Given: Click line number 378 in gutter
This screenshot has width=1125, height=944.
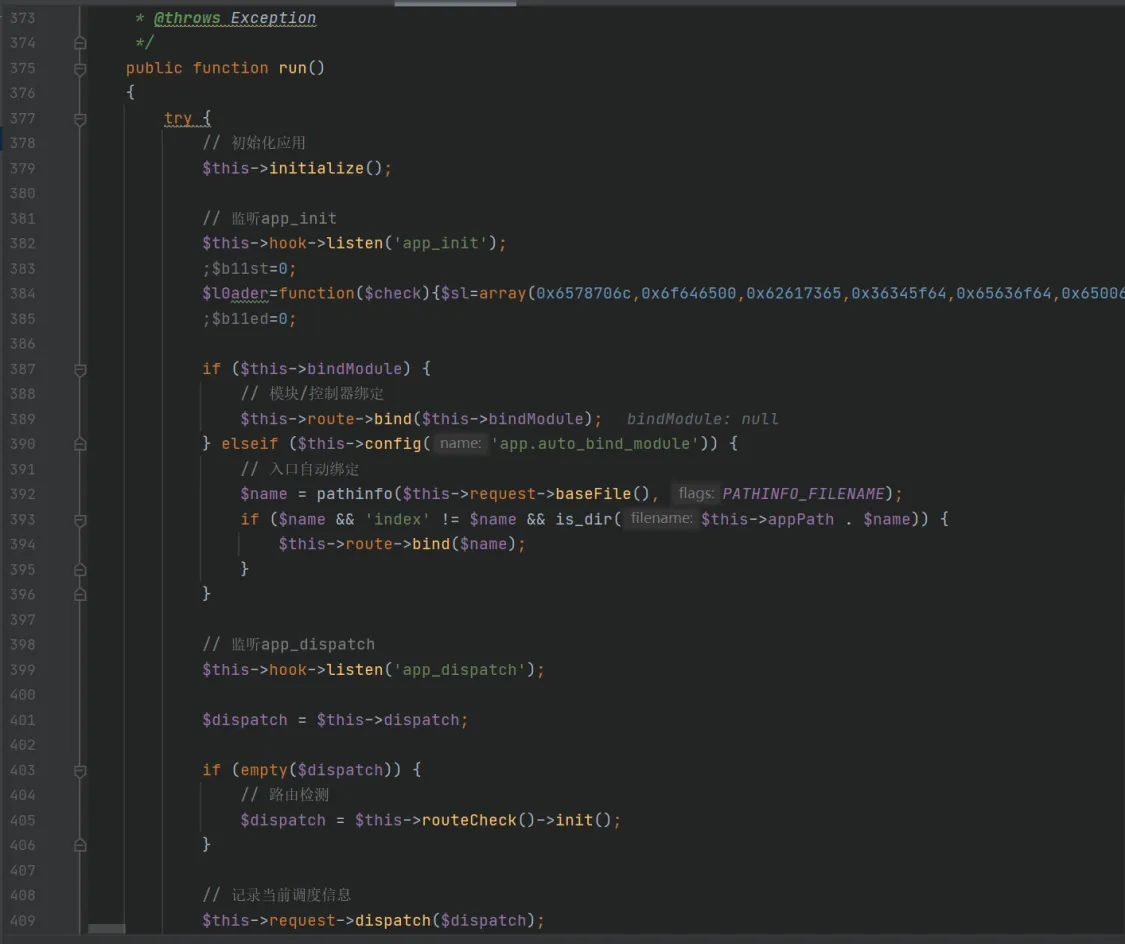Looking at the screenshot, I should click(x=22, y=143).
